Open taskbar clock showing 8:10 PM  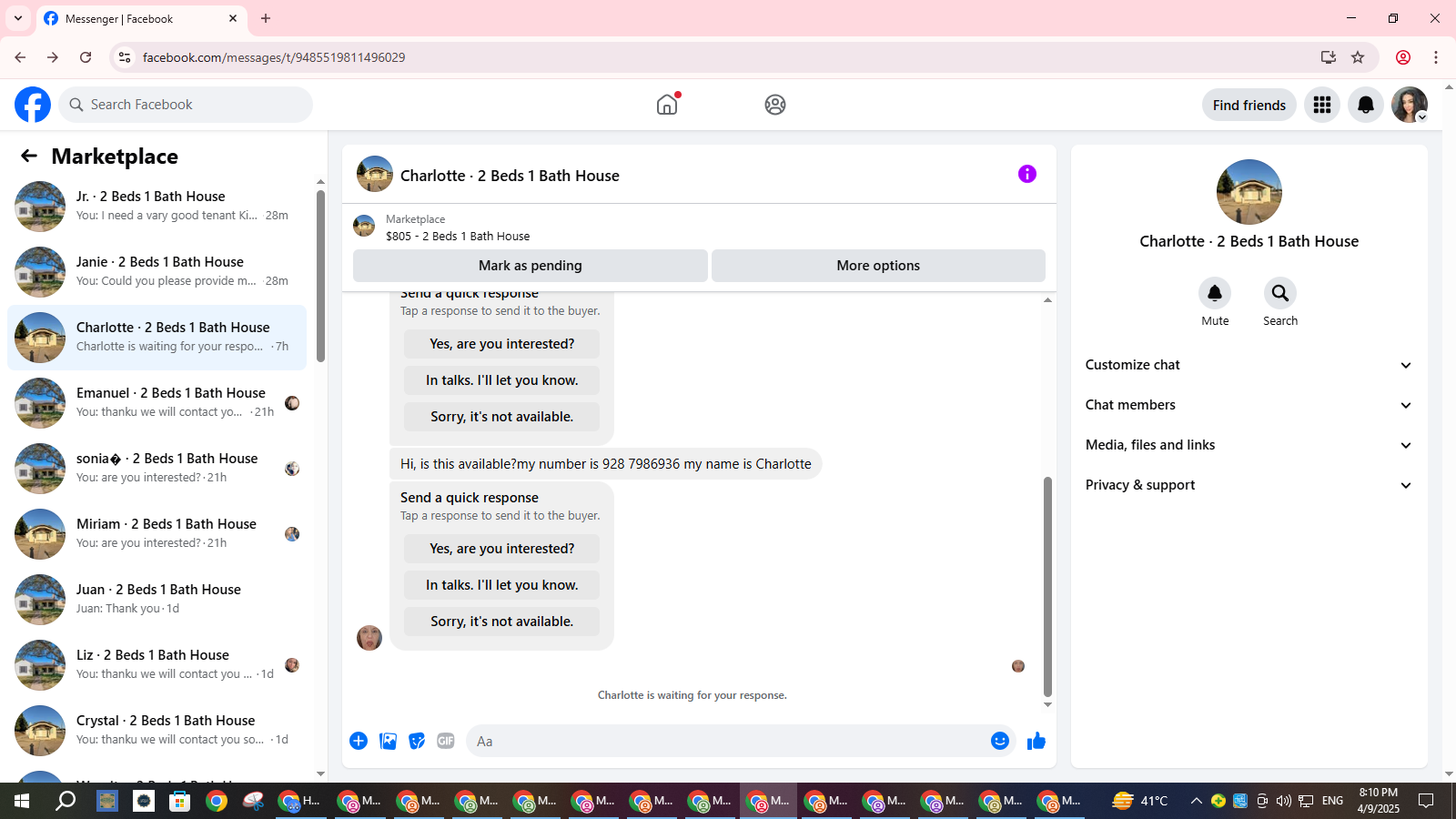(x=1379, y=801)
